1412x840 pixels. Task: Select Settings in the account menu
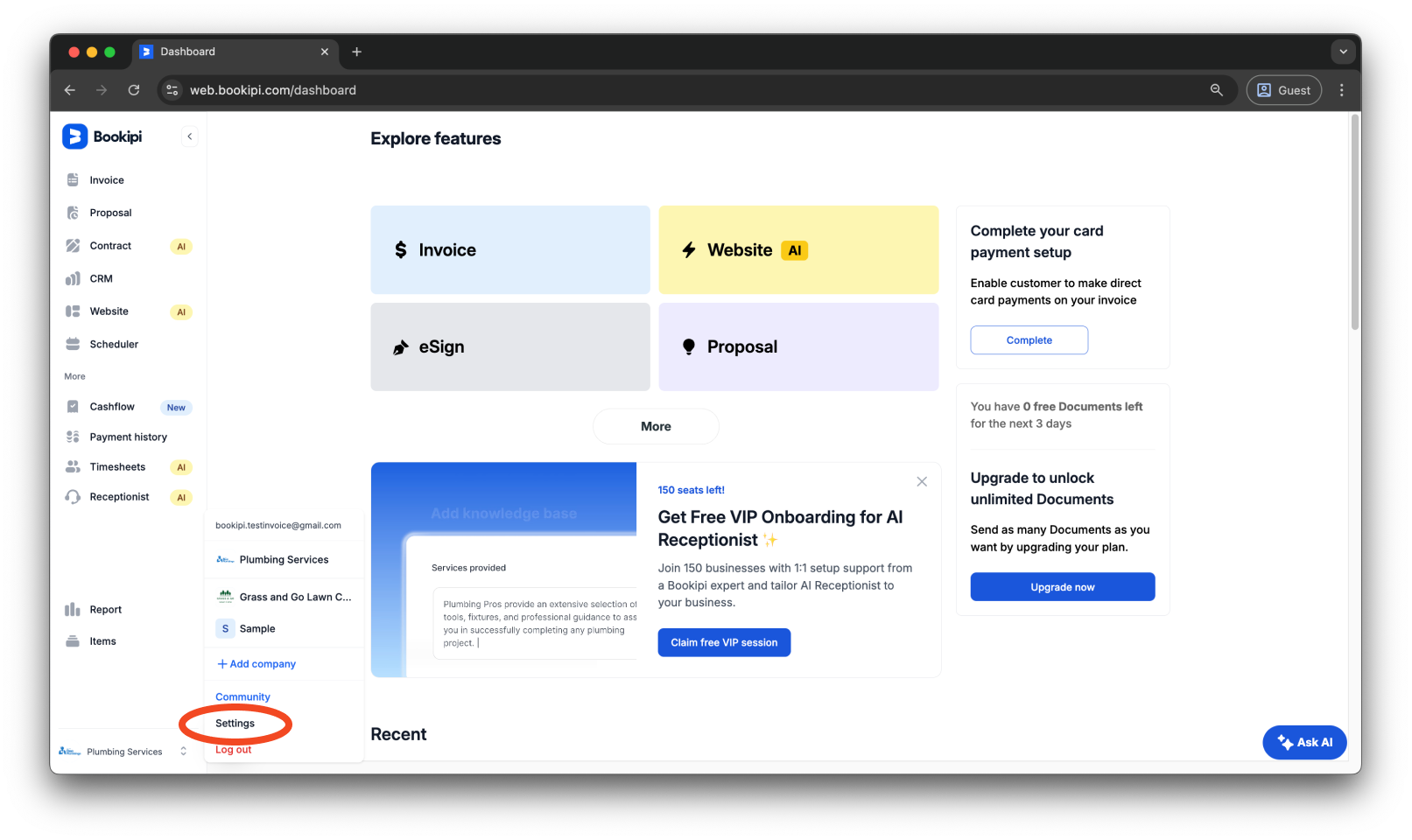(x=235, y=724)
